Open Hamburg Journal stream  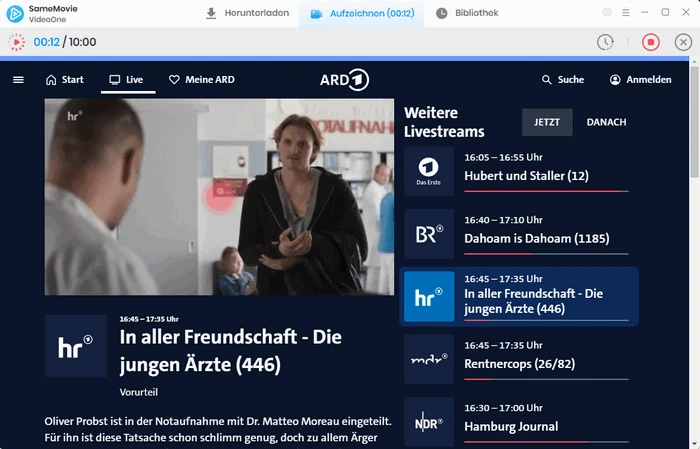pyautogui.click(x=511, y=426)
